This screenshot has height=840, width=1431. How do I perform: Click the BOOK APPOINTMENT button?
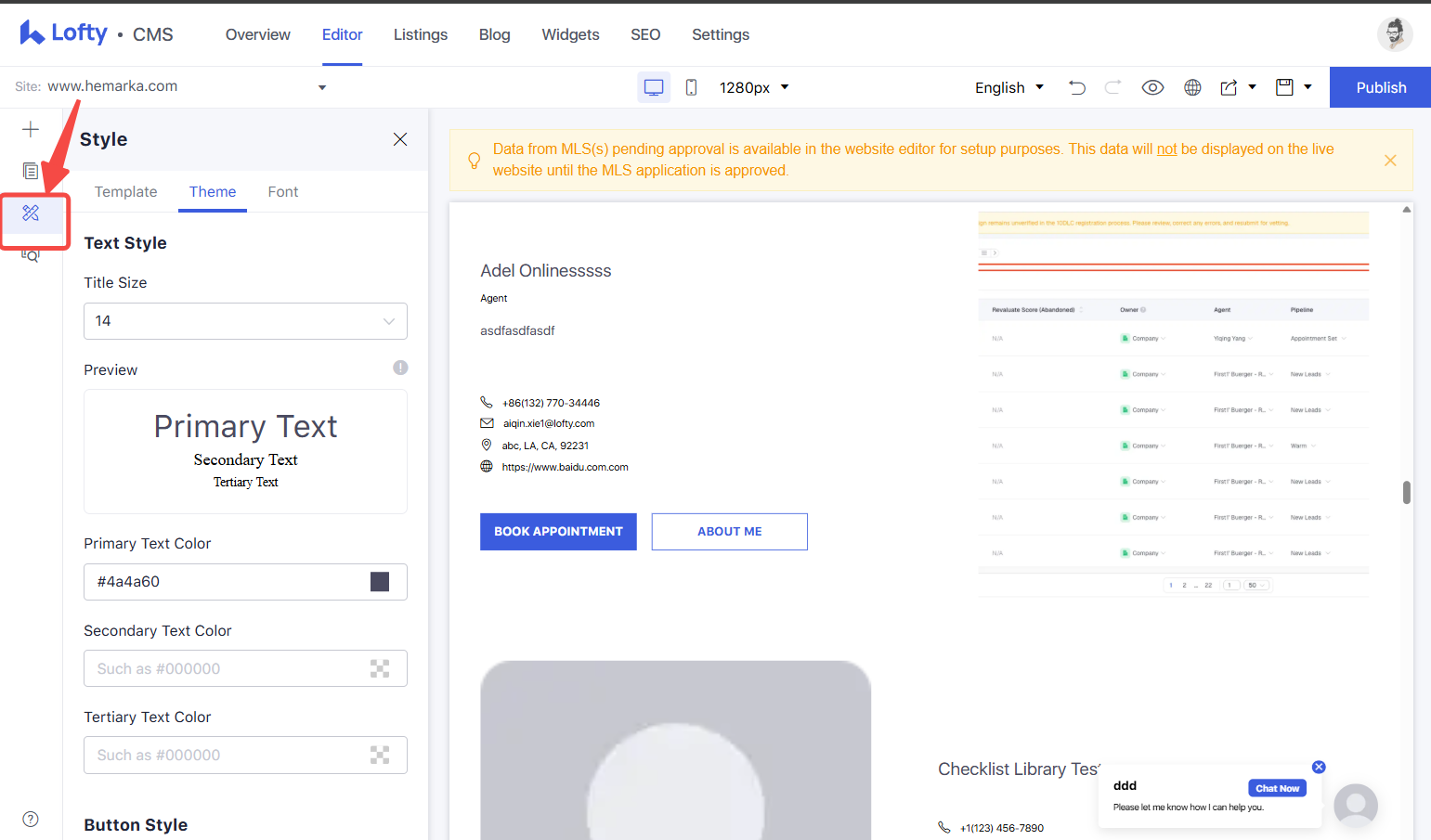(x=558, y=532)
